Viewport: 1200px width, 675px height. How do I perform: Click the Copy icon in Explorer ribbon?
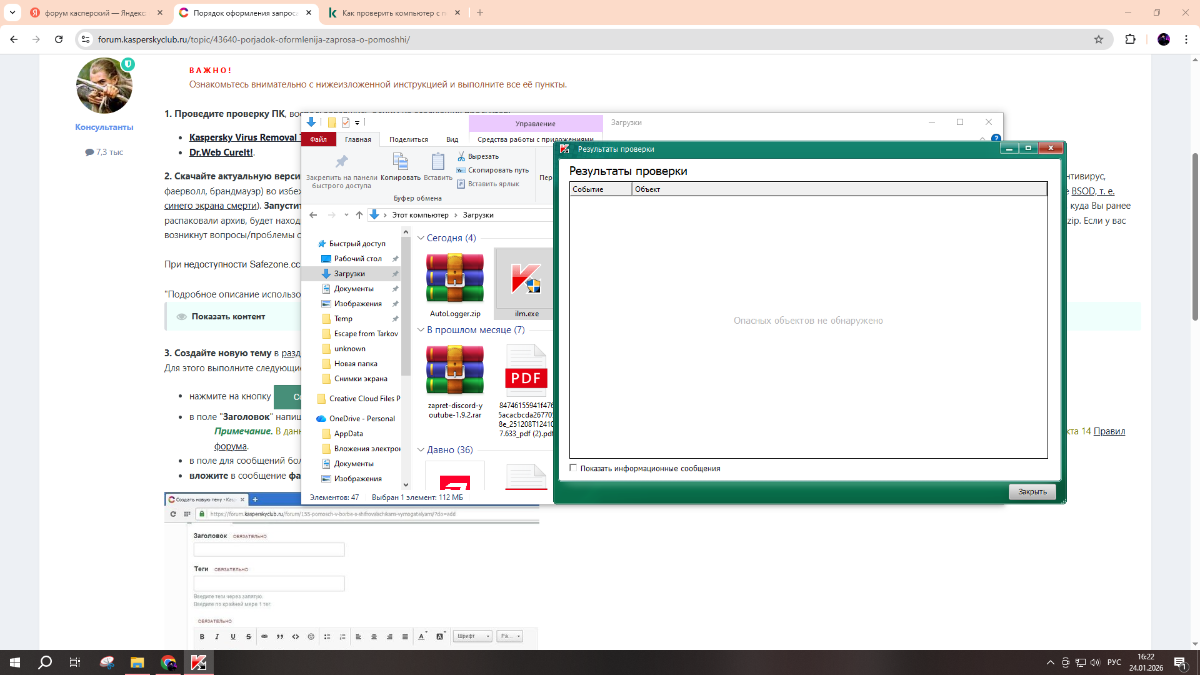tap(400, 162)
